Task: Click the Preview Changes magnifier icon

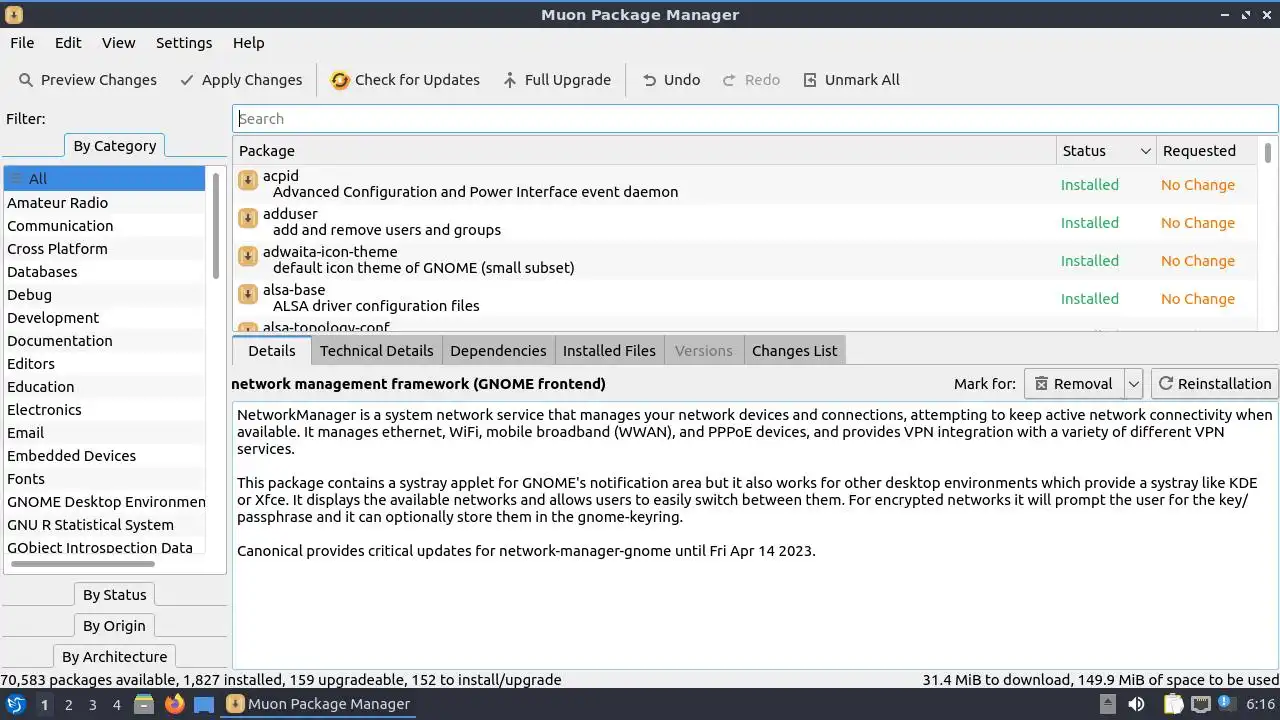Action: point(26,80)
